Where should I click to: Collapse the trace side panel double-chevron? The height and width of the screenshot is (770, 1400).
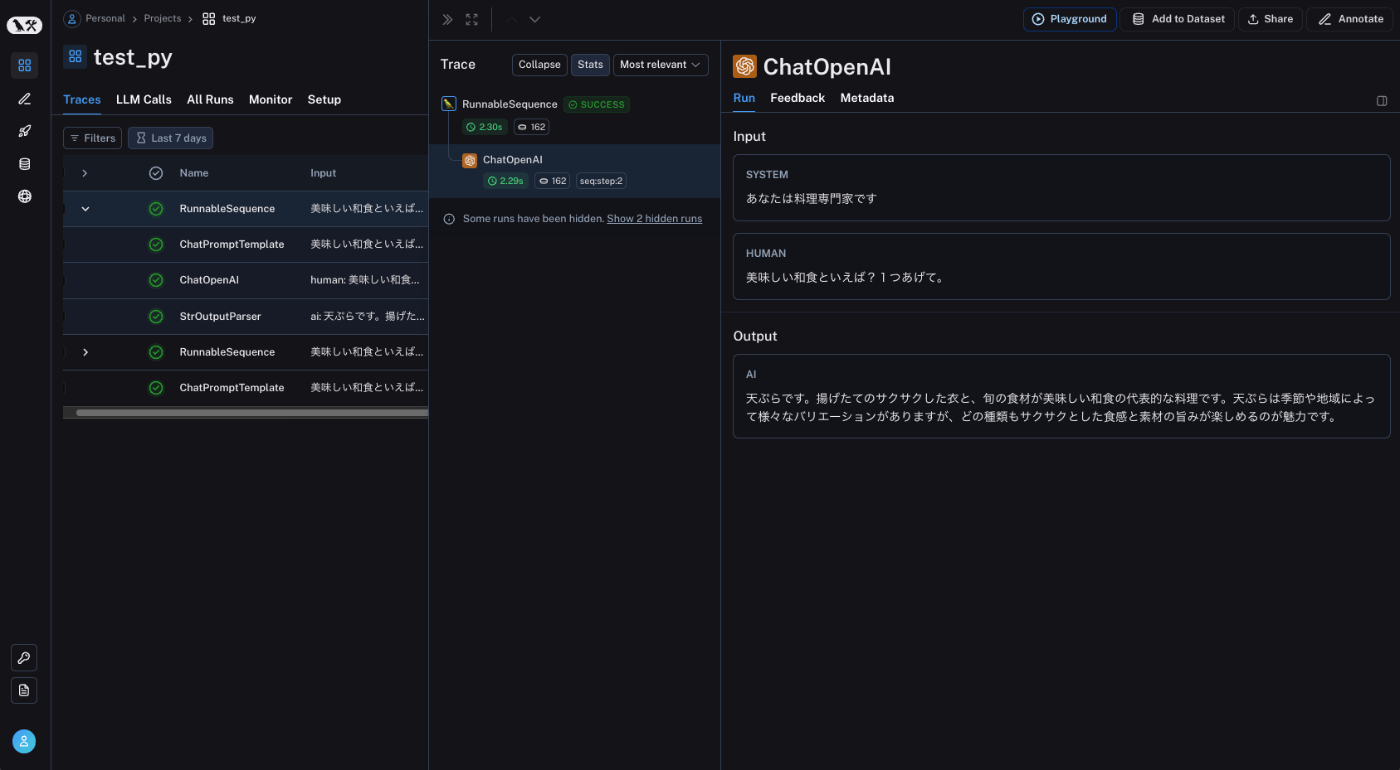pyautogui.click(x=447, y=19)
